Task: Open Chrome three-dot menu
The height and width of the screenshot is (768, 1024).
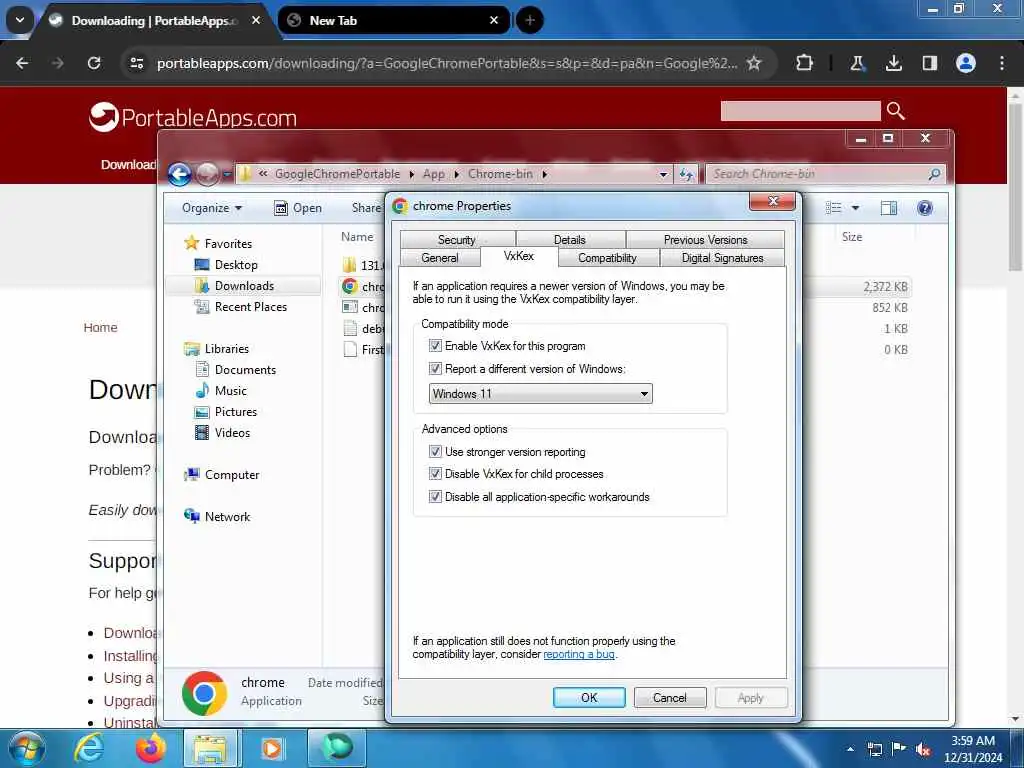Action: pos(1002,63)
